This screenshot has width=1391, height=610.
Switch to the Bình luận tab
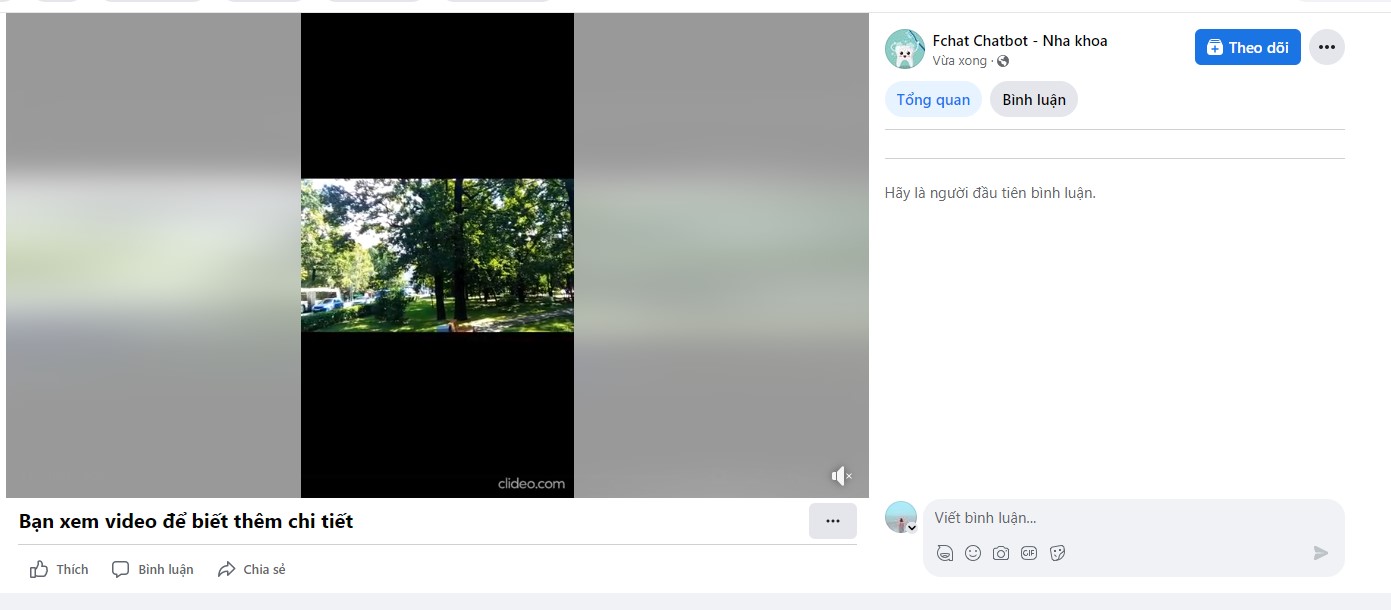coord(1033,100)
